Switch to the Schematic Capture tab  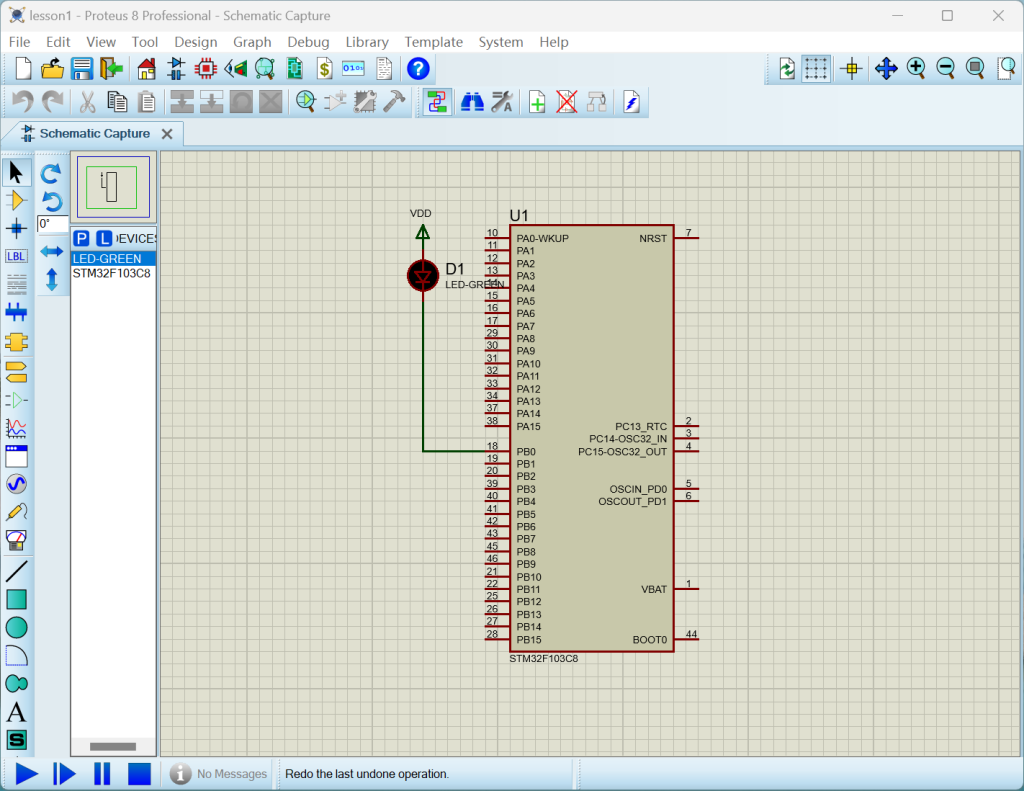(94, 134)
